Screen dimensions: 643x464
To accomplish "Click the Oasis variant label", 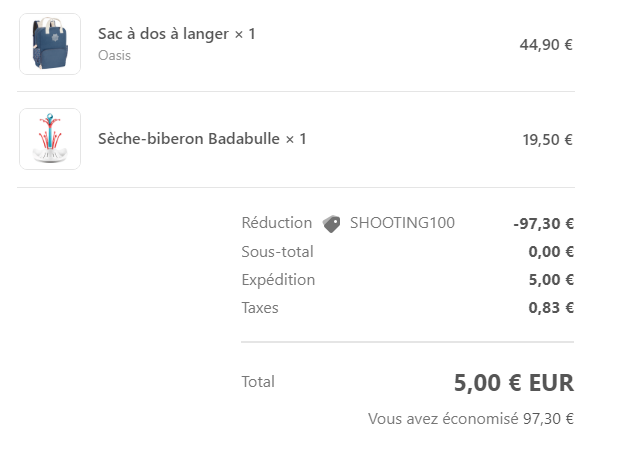I will 114,55.
